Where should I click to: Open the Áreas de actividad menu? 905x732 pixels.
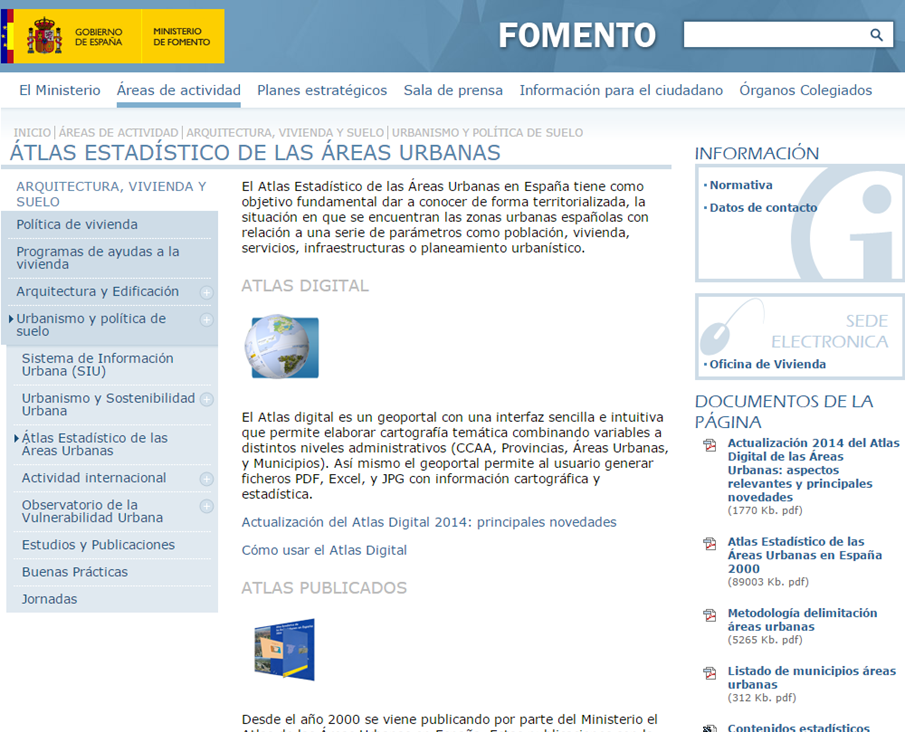coord(178,90)
